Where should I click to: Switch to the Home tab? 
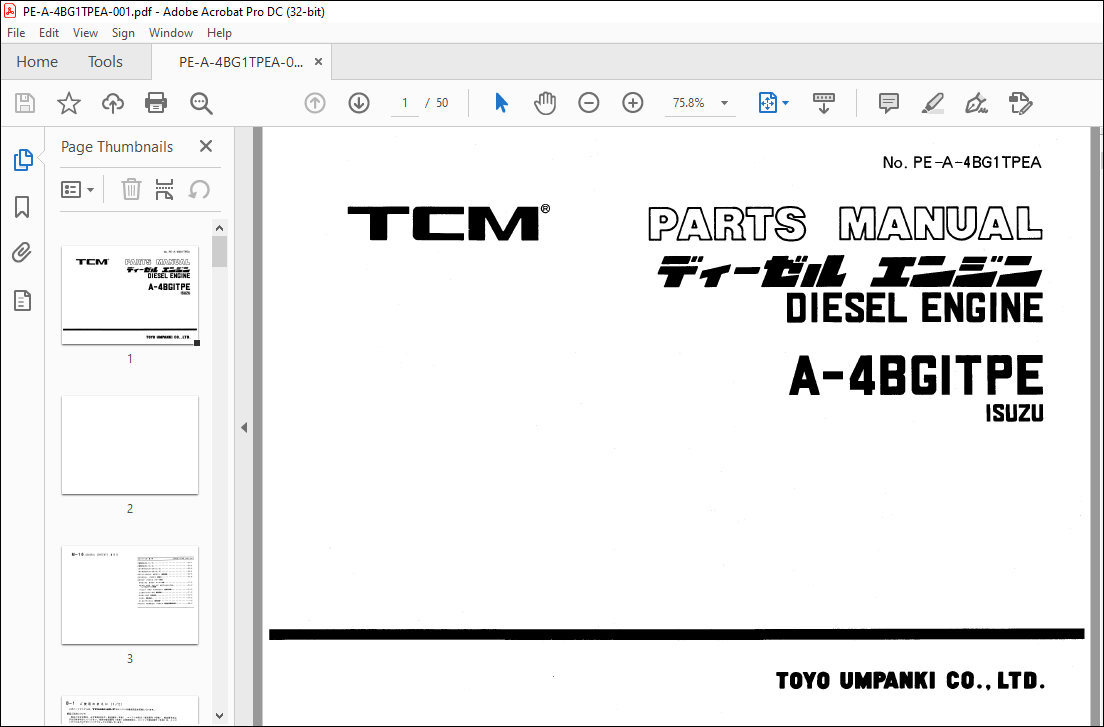(37, 62)
